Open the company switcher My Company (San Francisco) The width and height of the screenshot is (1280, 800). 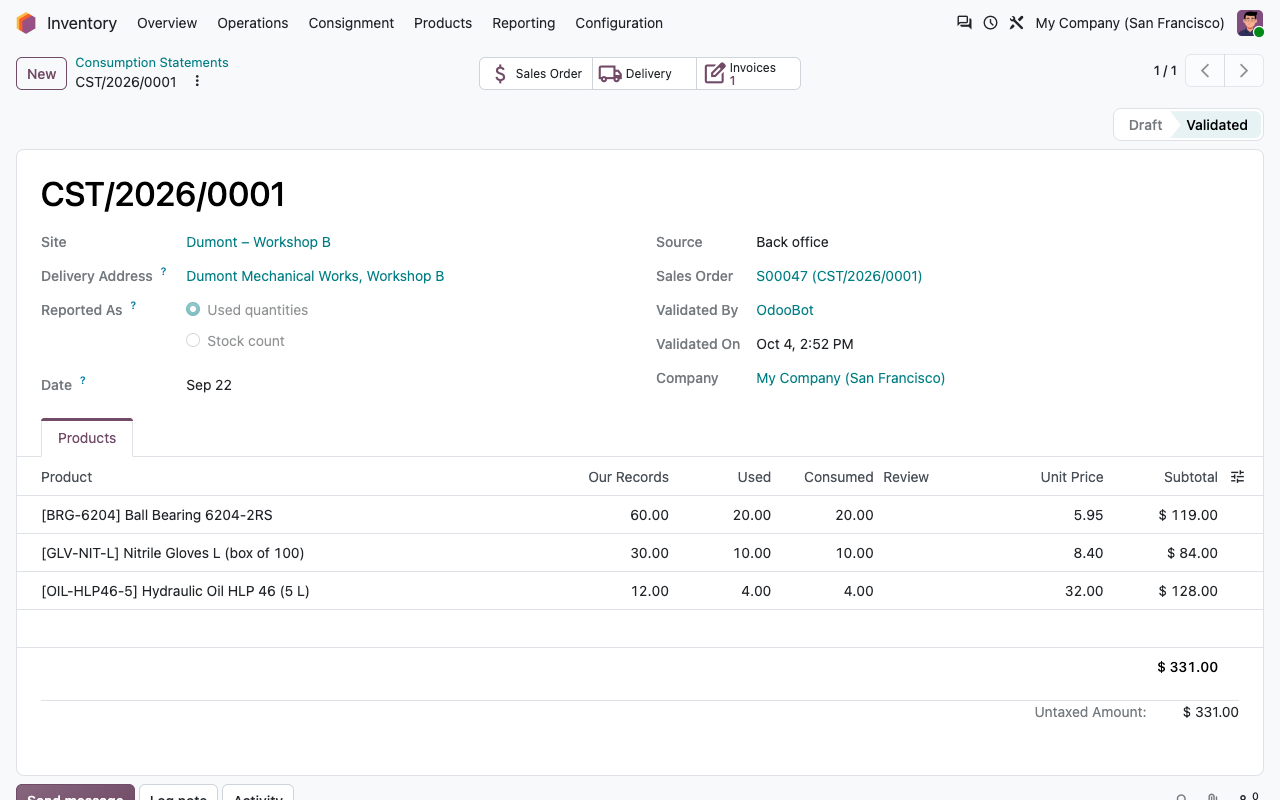(x=1130, y=23)
